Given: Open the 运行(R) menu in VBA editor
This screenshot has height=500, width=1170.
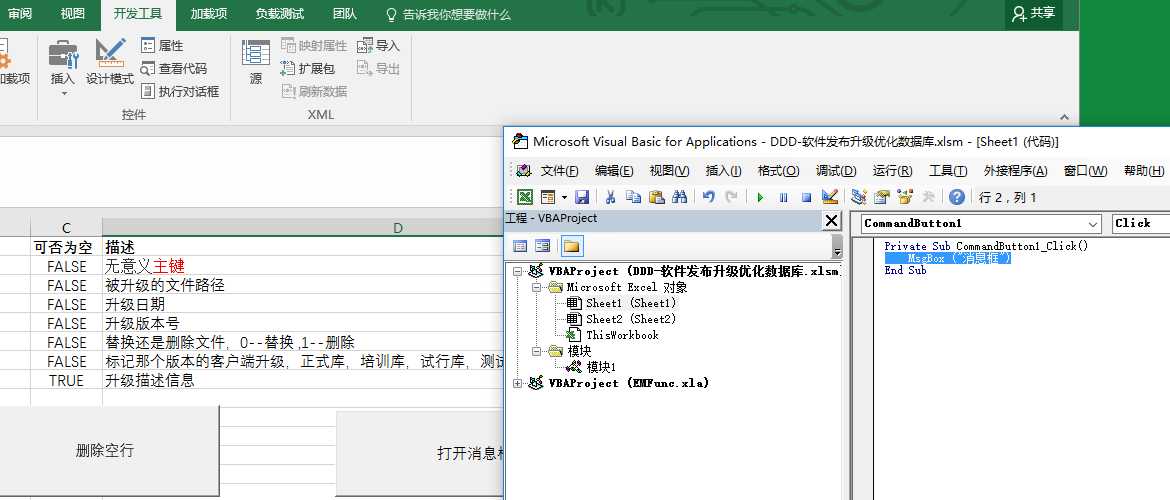Looking at the screenshot, I should [x=892, y=170].
